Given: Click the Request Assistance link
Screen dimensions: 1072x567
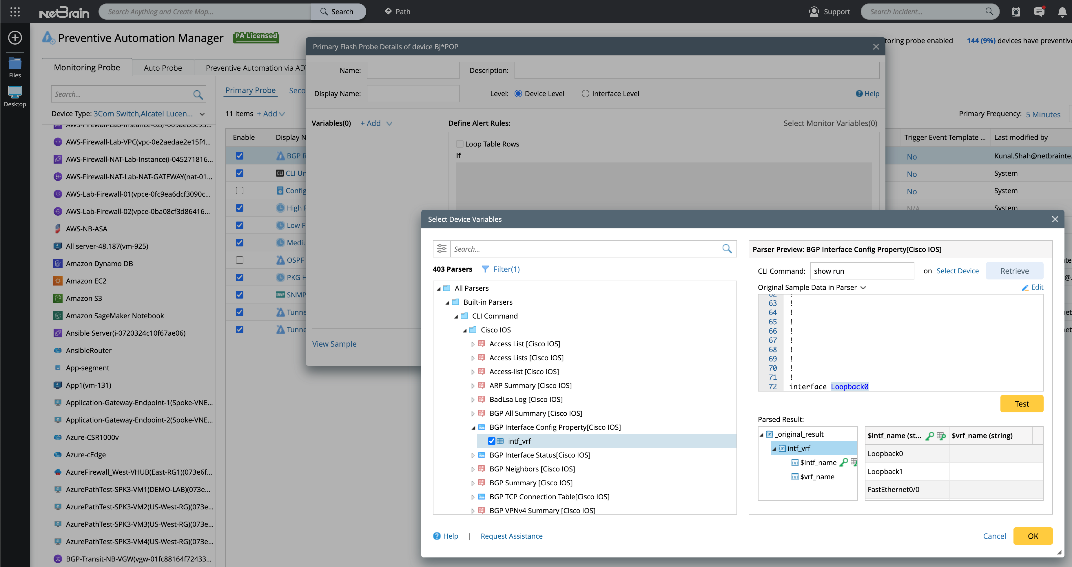Looking at the screenshot, I should (x=511, y=536).
